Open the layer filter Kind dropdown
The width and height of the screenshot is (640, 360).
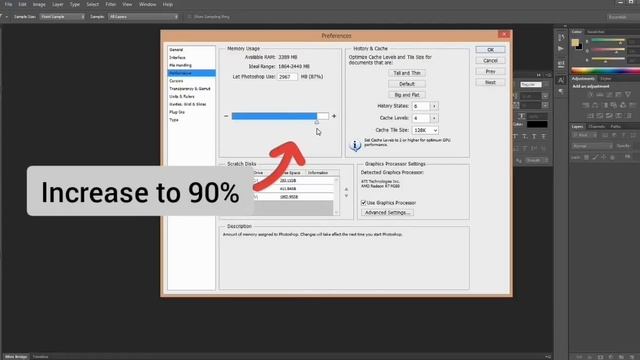(584, 136)
